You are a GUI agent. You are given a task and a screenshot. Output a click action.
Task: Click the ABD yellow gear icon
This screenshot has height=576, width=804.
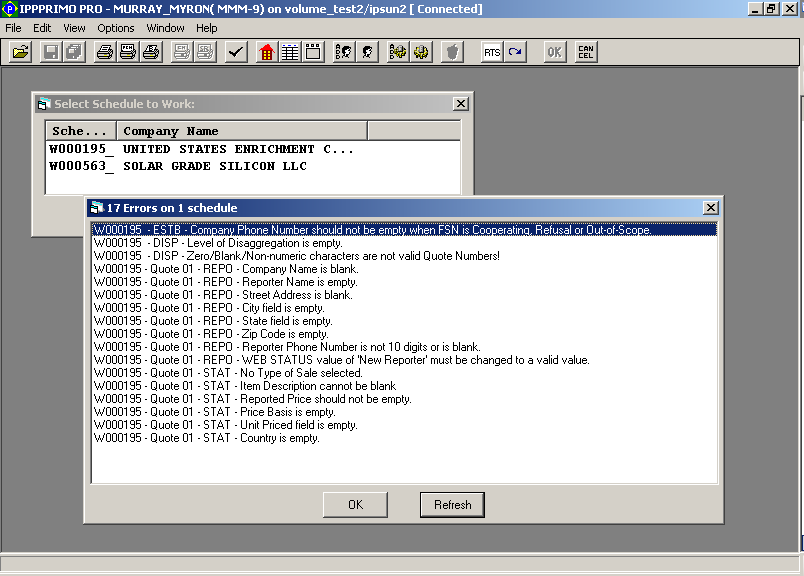(x=398, y=52)
